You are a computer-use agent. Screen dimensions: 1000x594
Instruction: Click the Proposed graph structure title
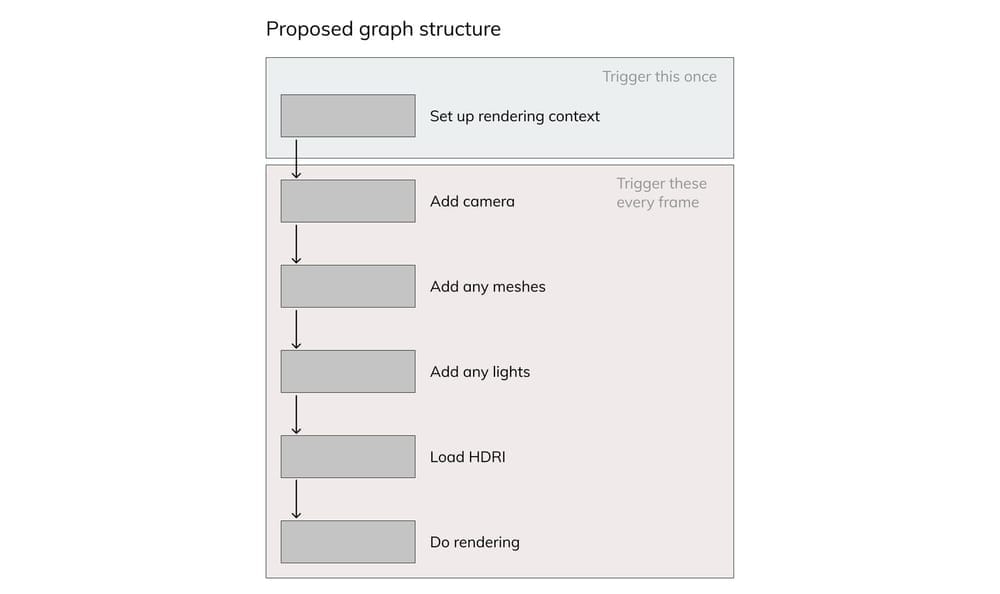click(x=383, y=29)
